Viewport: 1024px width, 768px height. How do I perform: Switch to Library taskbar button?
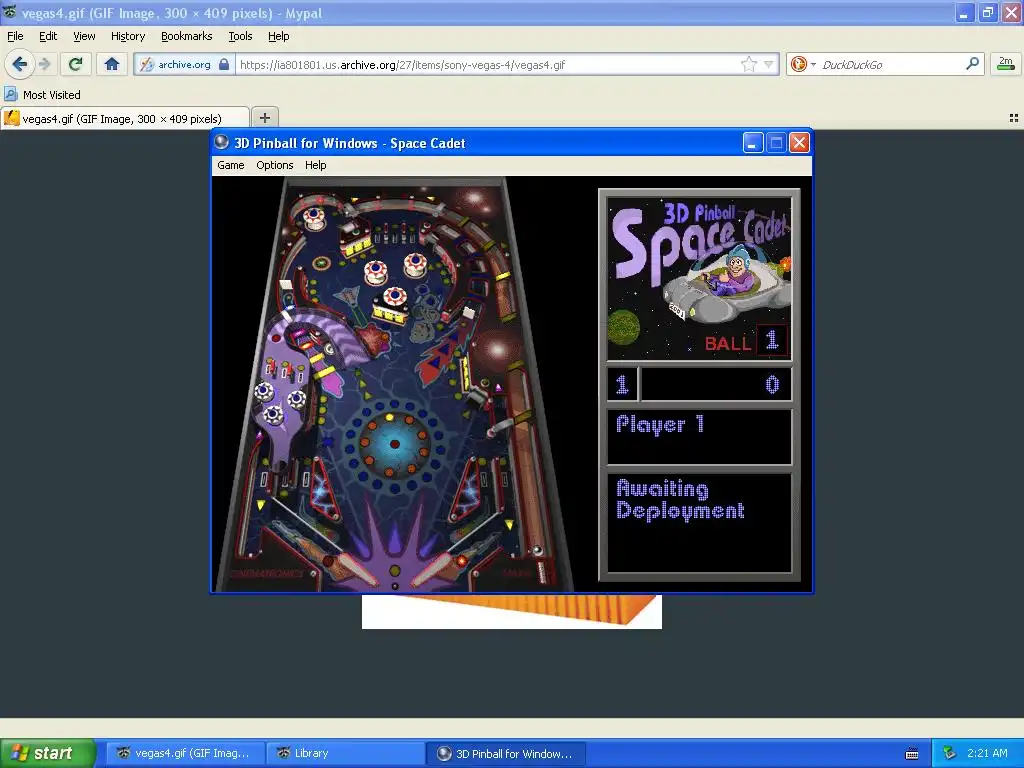click(345, 753)
